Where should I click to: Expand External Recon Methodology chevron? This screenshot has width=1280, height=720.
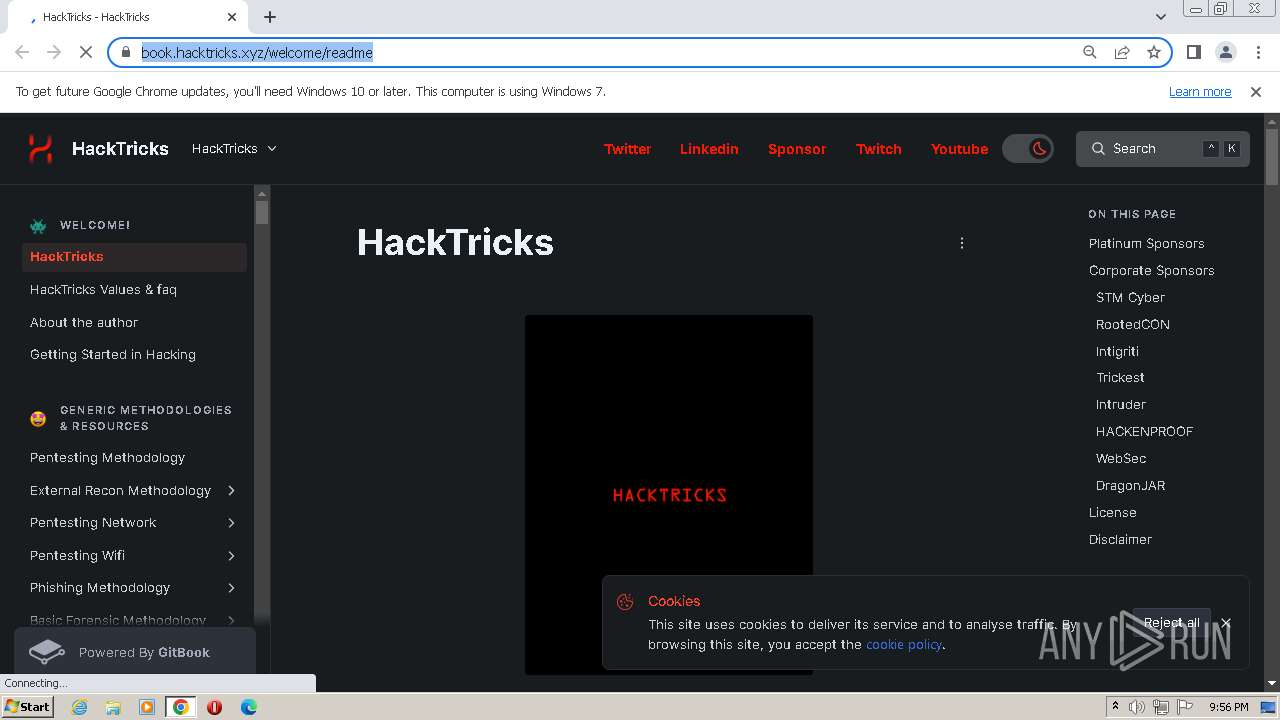(x=231, y=491)
